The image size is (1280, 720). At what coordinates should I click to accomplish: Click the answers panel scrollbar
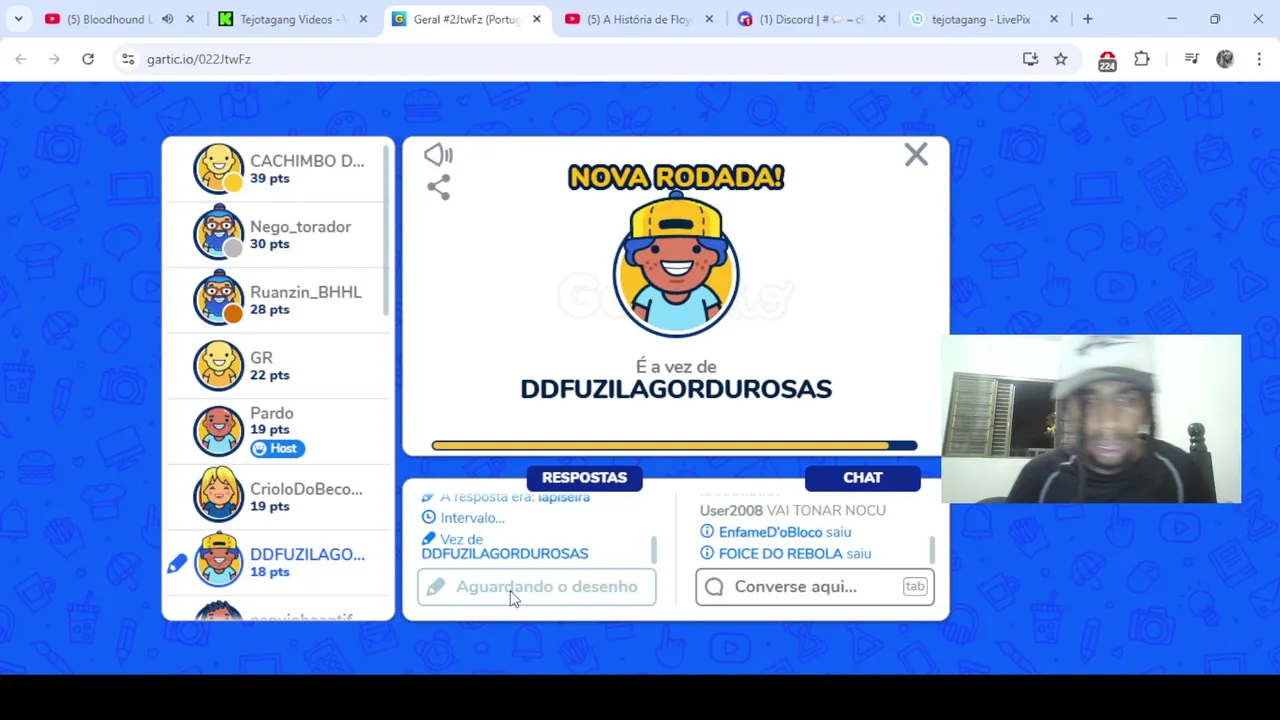(x=654, y=549)
